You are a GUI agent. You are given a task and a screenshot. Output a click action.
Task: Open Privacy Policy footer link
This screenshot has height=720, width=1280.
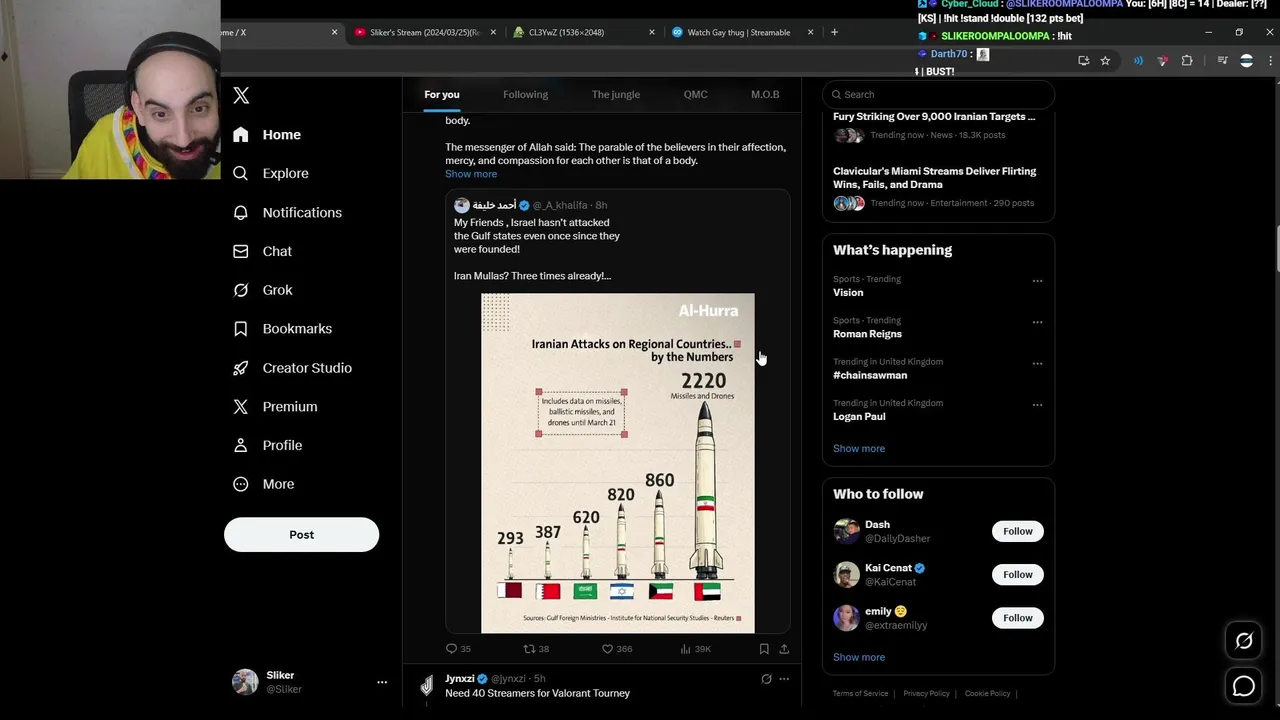(x=926, y=693)
